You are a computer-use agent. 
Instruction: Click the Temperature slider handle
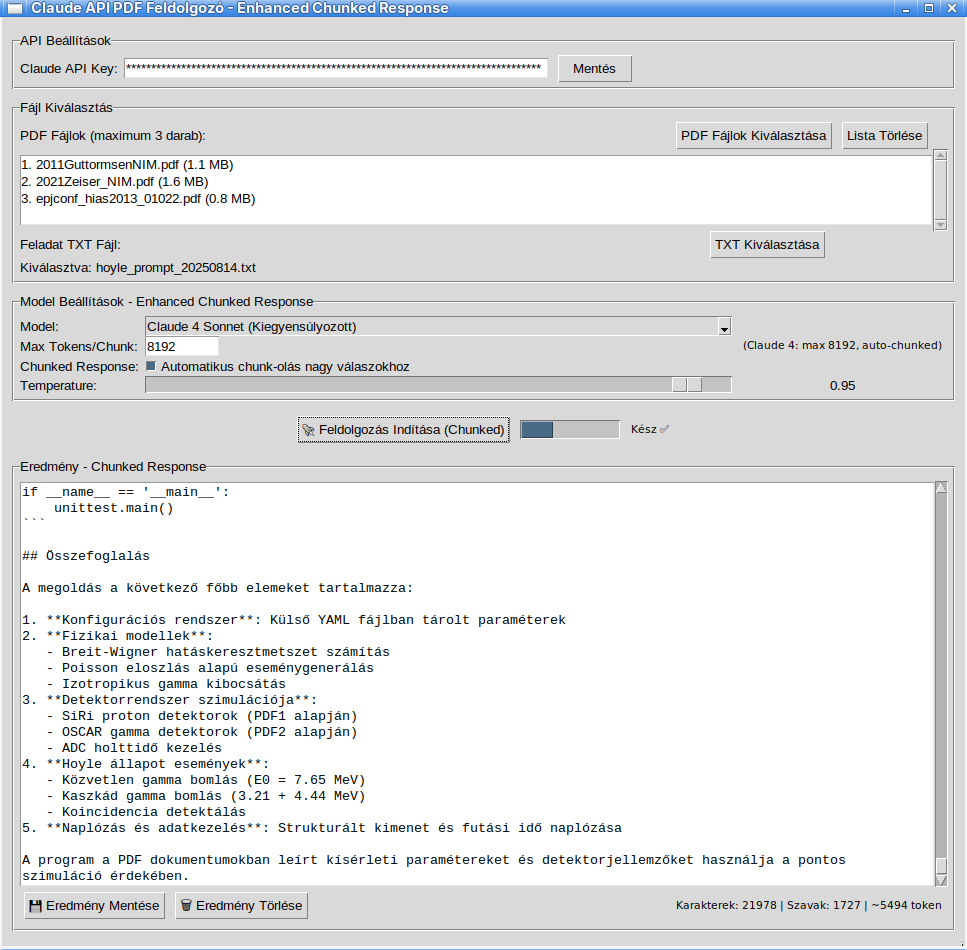click(687, 385)
